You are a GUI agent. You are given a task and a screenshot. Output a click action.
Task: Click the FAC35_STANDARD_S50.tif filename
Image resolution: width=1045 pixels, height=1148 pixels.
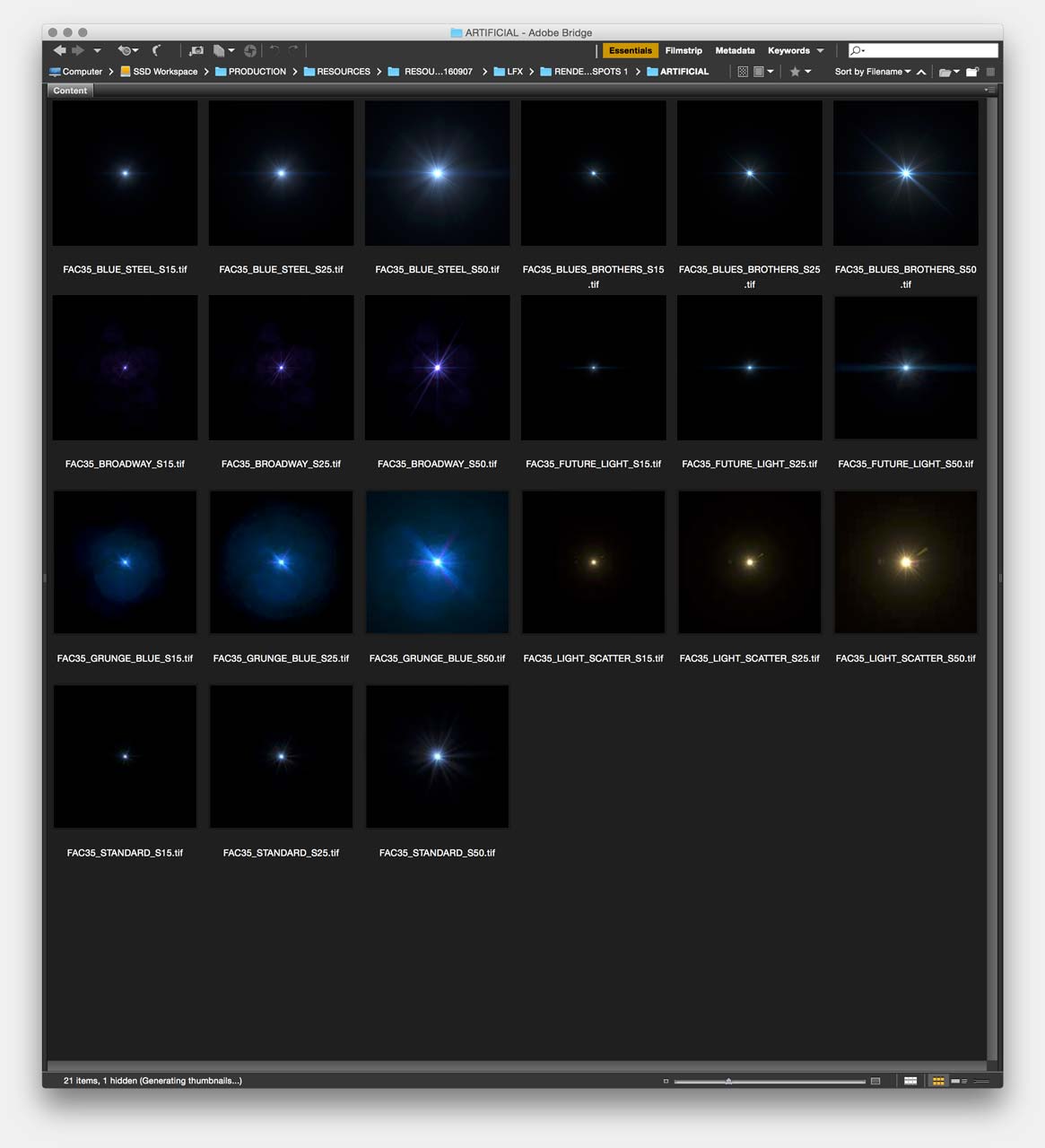437,853
